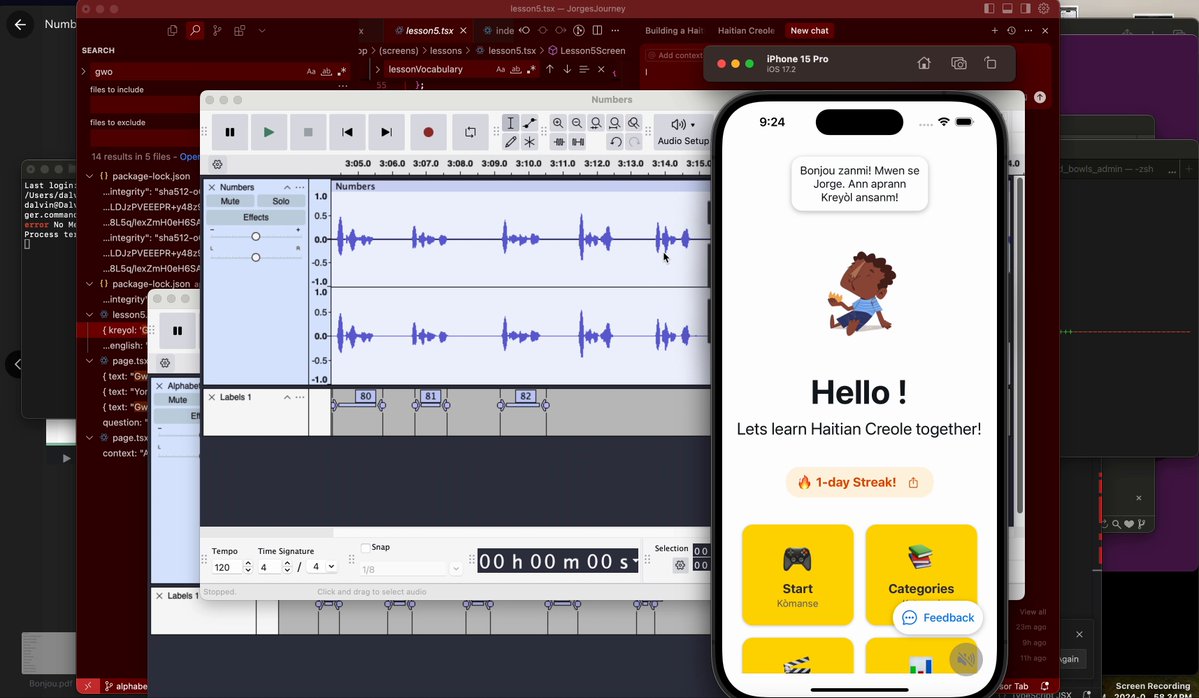Viewport: 1199px width, 698px height.
Task: Click Fit selection to width zoom icon
Action: (x=596, y=123)
